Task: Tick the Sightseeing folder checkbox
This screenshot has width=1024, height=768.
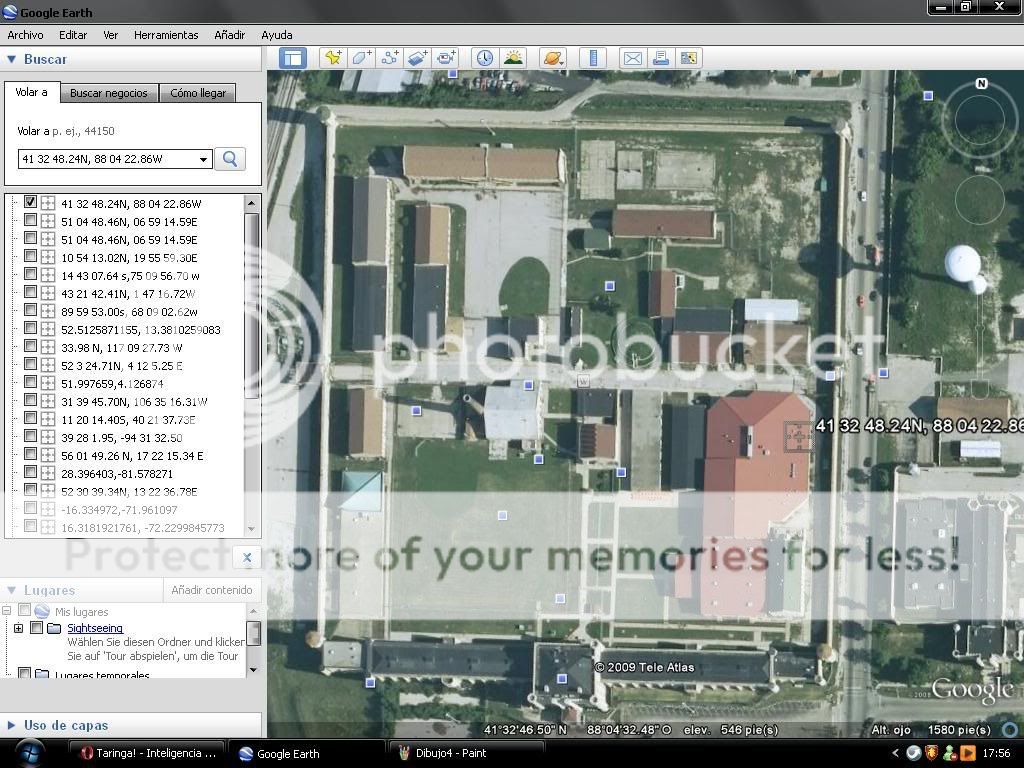Action: coord(37,628)
